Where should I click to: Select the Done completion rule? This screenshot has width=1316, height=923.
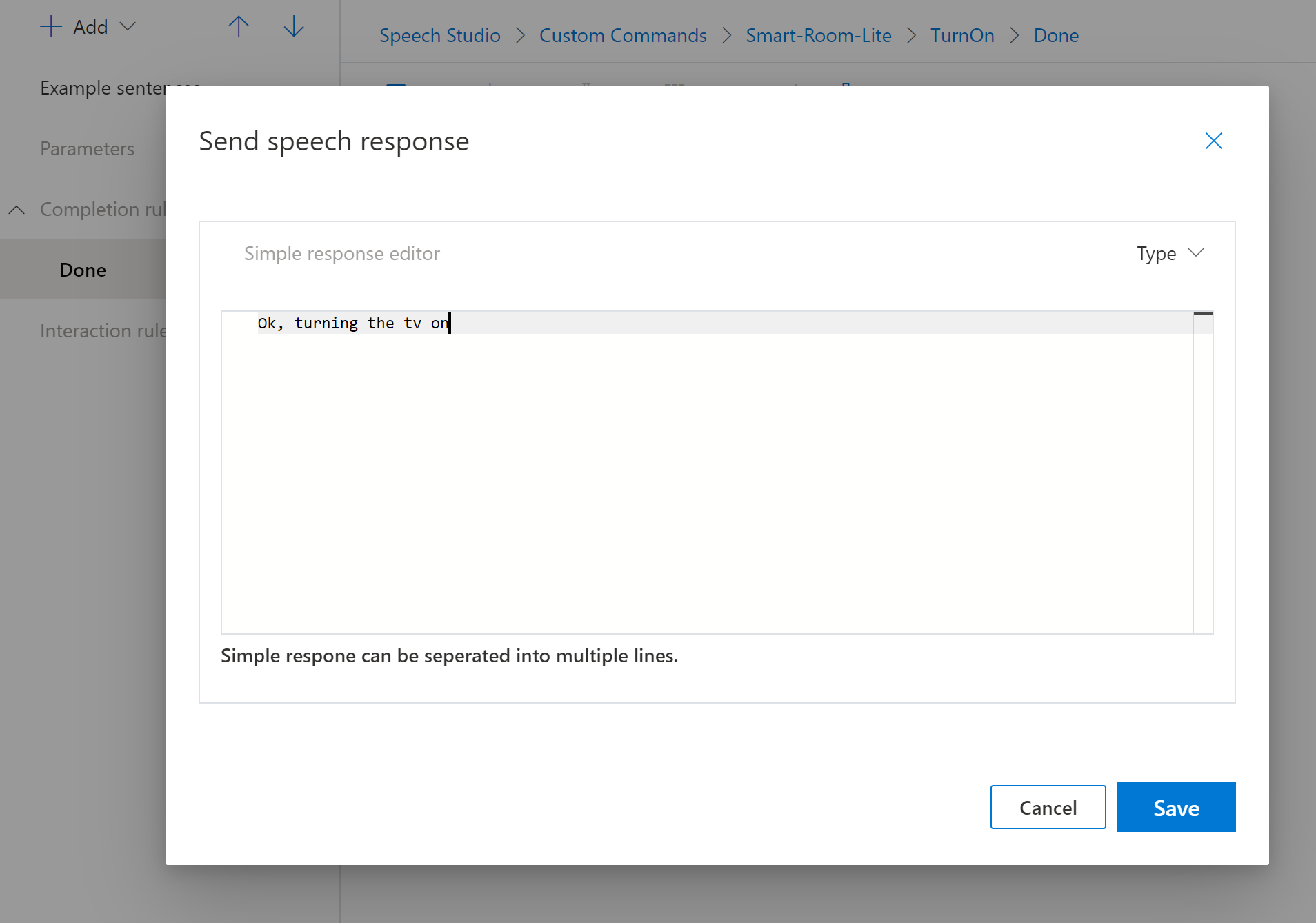coord(83,270)
